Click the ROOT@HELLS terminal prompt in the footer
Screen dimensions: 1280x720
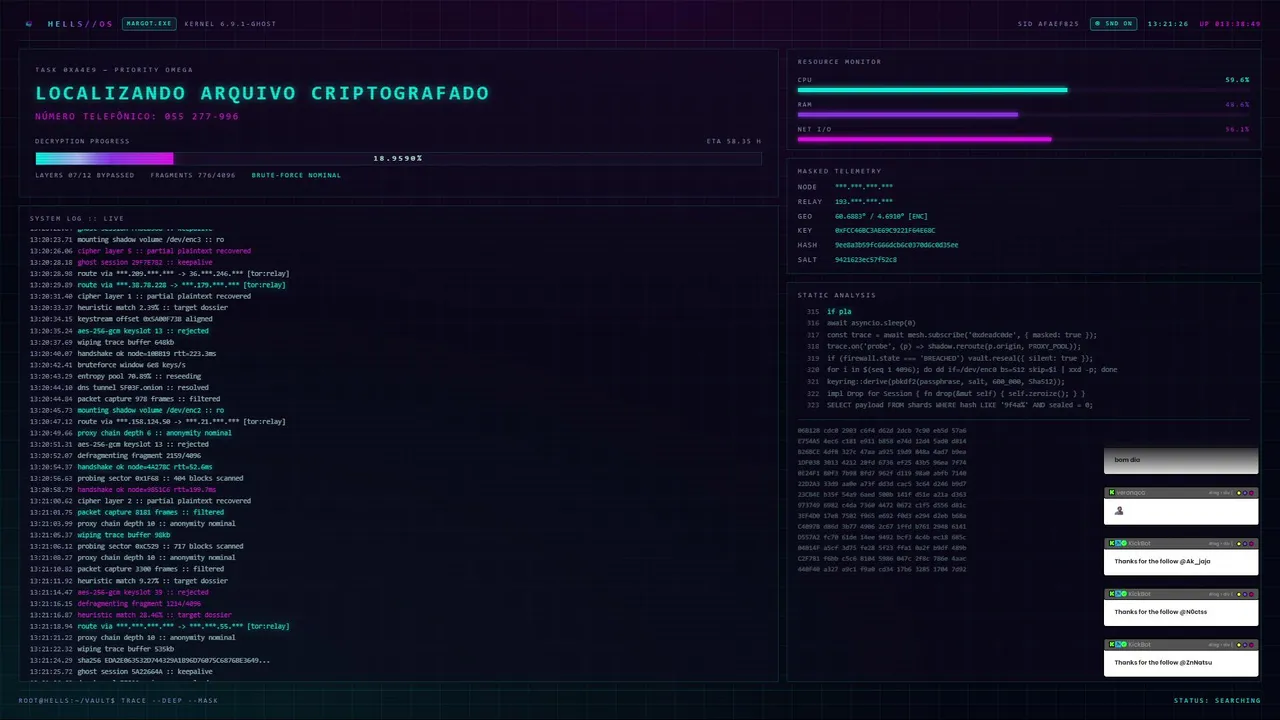[118, 700]
